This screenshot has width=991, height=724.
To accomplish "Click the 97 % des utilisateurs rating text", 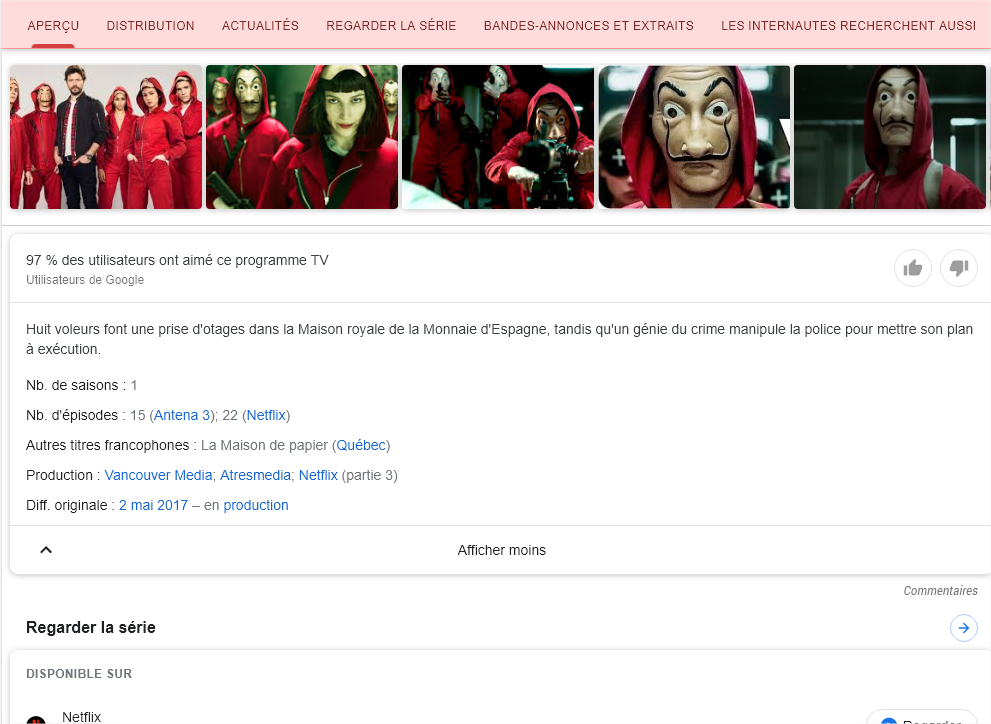I will point(177,260).
